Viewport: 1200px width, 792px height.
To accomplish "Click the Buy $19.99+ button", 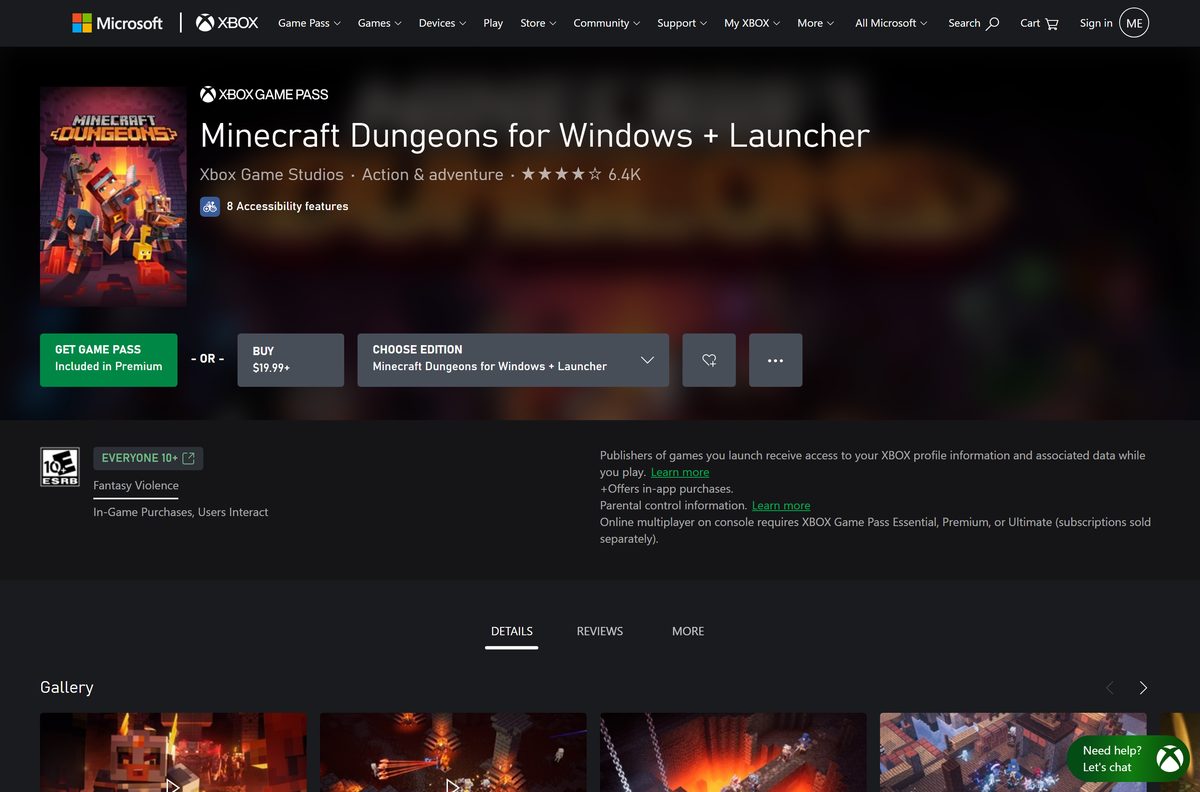I will point(291,360).
